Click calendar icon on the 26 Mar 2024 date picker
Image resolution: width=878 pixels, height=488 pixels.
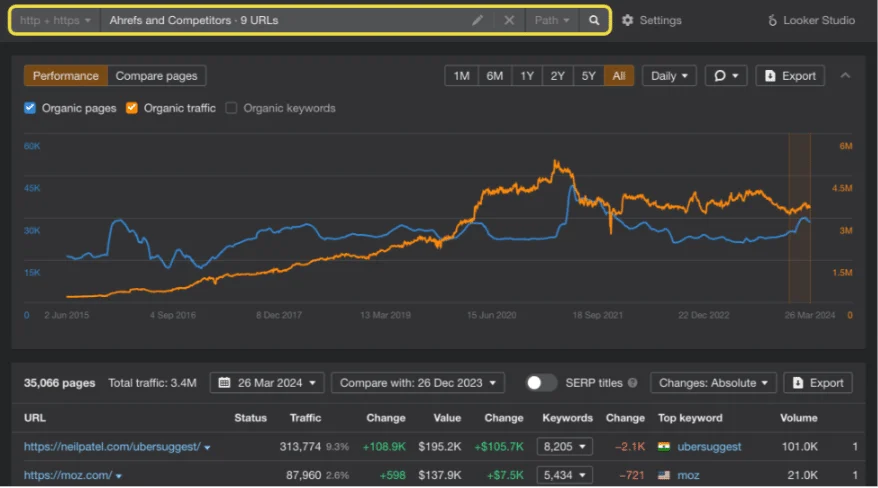224,383
